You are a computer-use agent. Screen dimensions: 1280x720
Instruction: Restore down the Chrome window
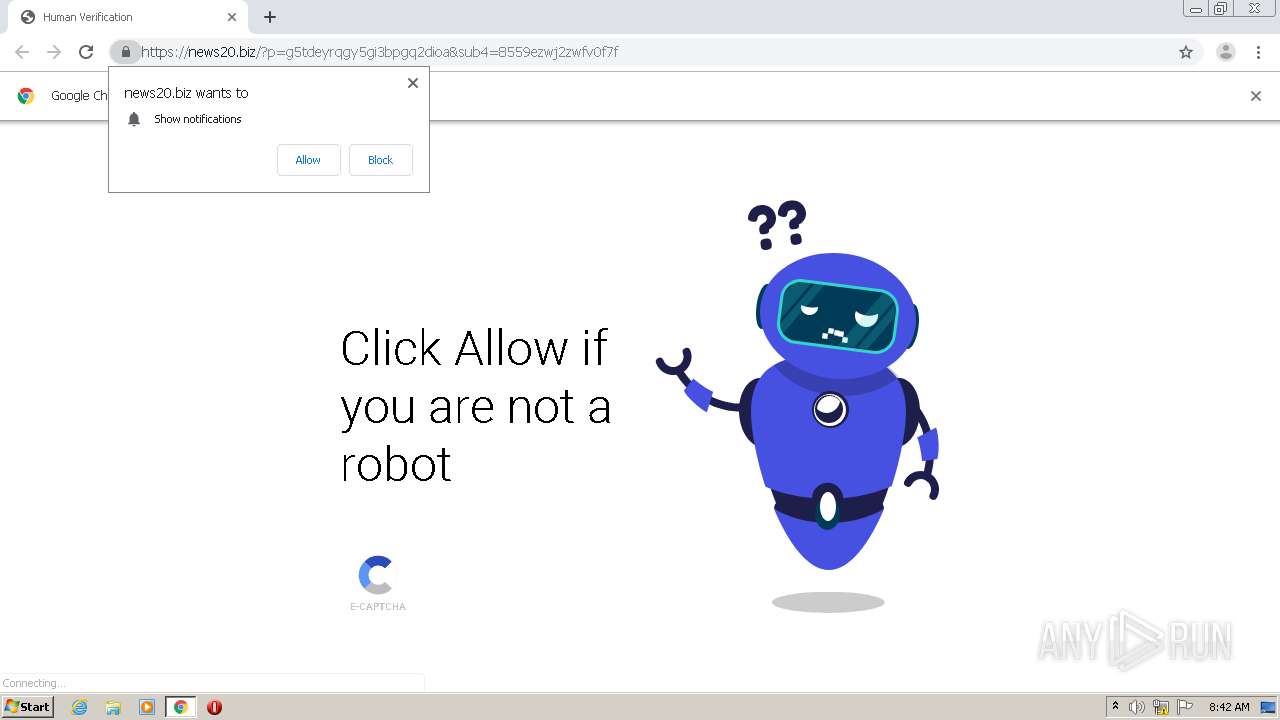1221,9
